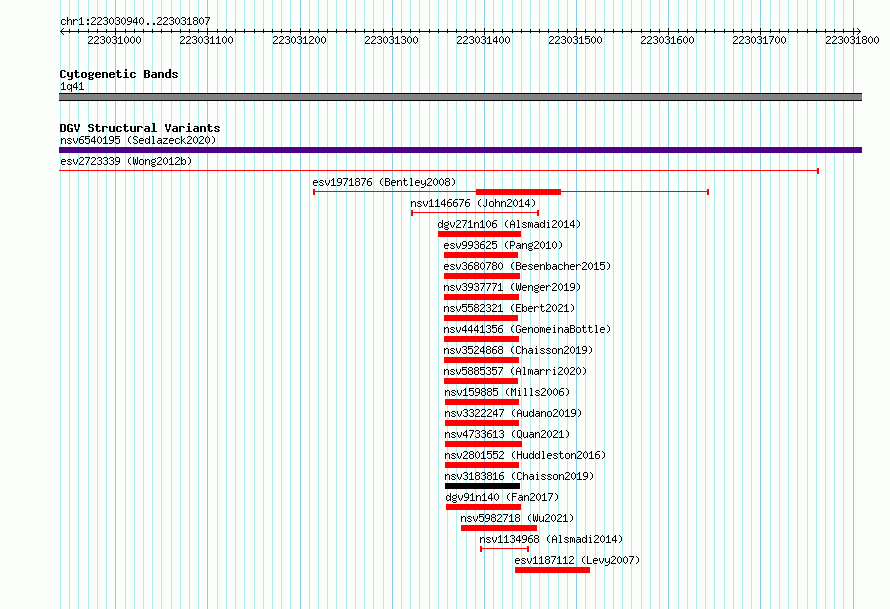This screenshot has width=890, height=609.
Task: Click the thin red esv2723339 line
Action: pos(439,171)
